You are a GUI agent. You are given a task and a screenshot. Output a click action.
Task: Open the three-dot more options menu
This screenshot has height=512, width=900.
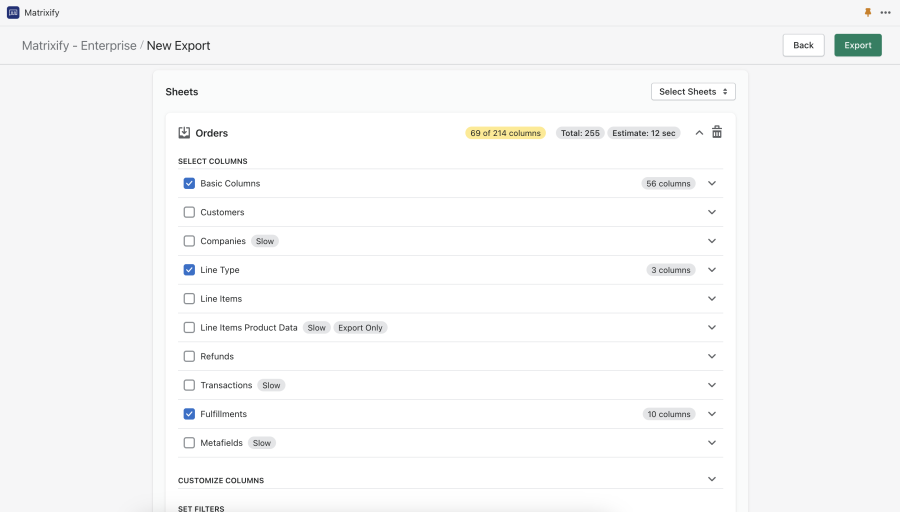886,13
